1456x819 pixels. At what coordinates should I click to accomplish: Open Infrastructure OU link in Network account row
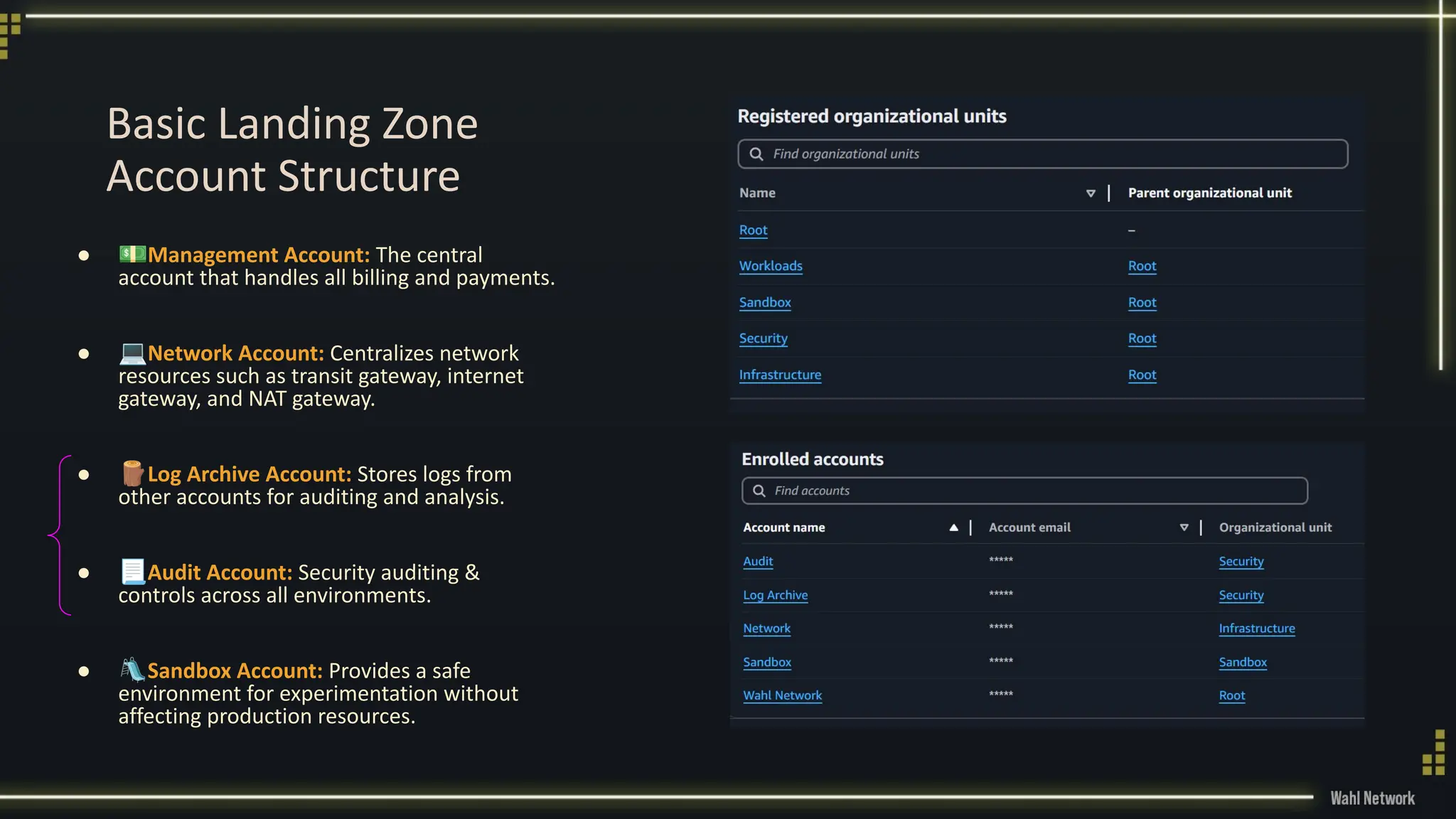pos(1257,628)
